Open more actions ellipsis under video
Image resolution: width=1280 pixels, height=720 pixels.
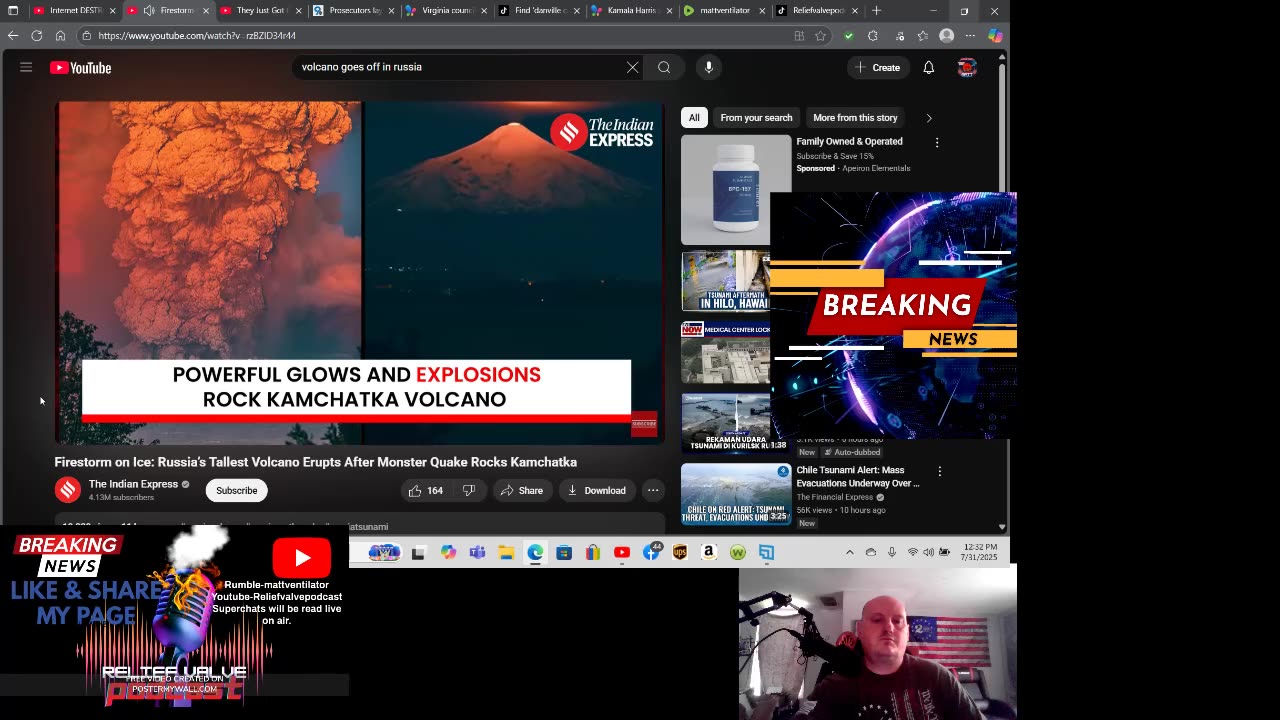click(652, 490)
